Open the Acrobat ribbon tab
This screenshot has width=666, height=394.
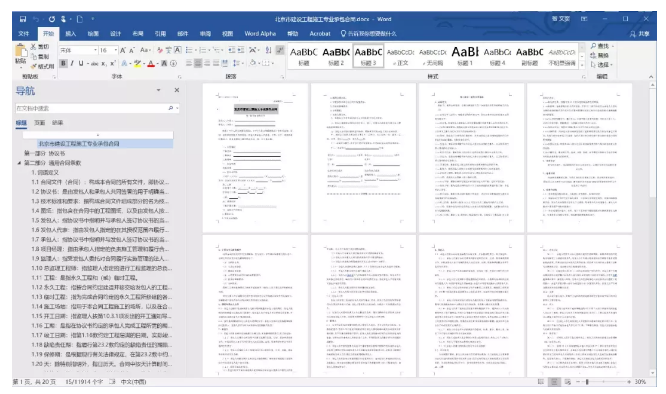[320, 34]
